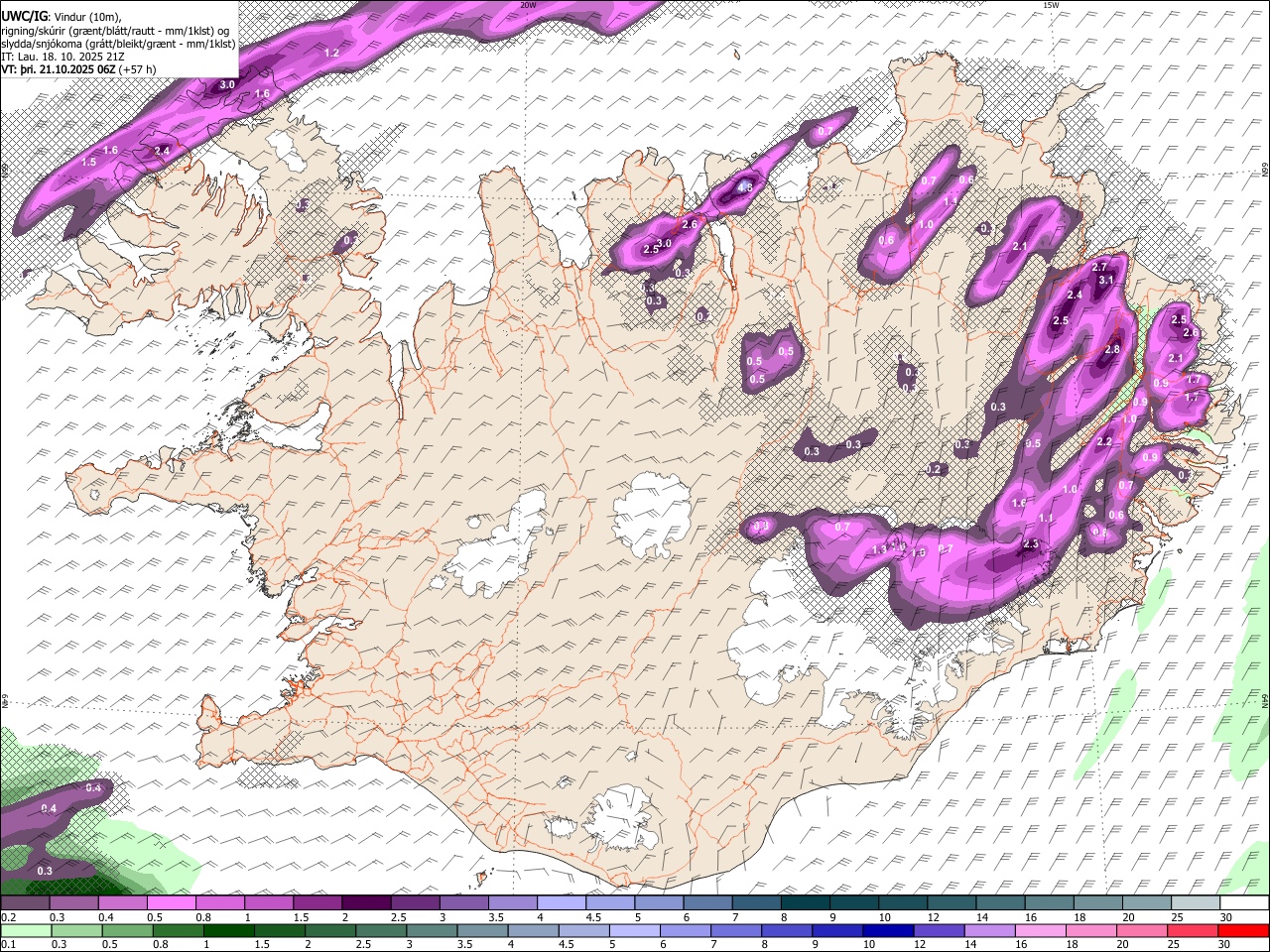Viewport: 1270px width, 952px height.
Task: Click the violet 12 rain legend swatch
Action: 937,930
